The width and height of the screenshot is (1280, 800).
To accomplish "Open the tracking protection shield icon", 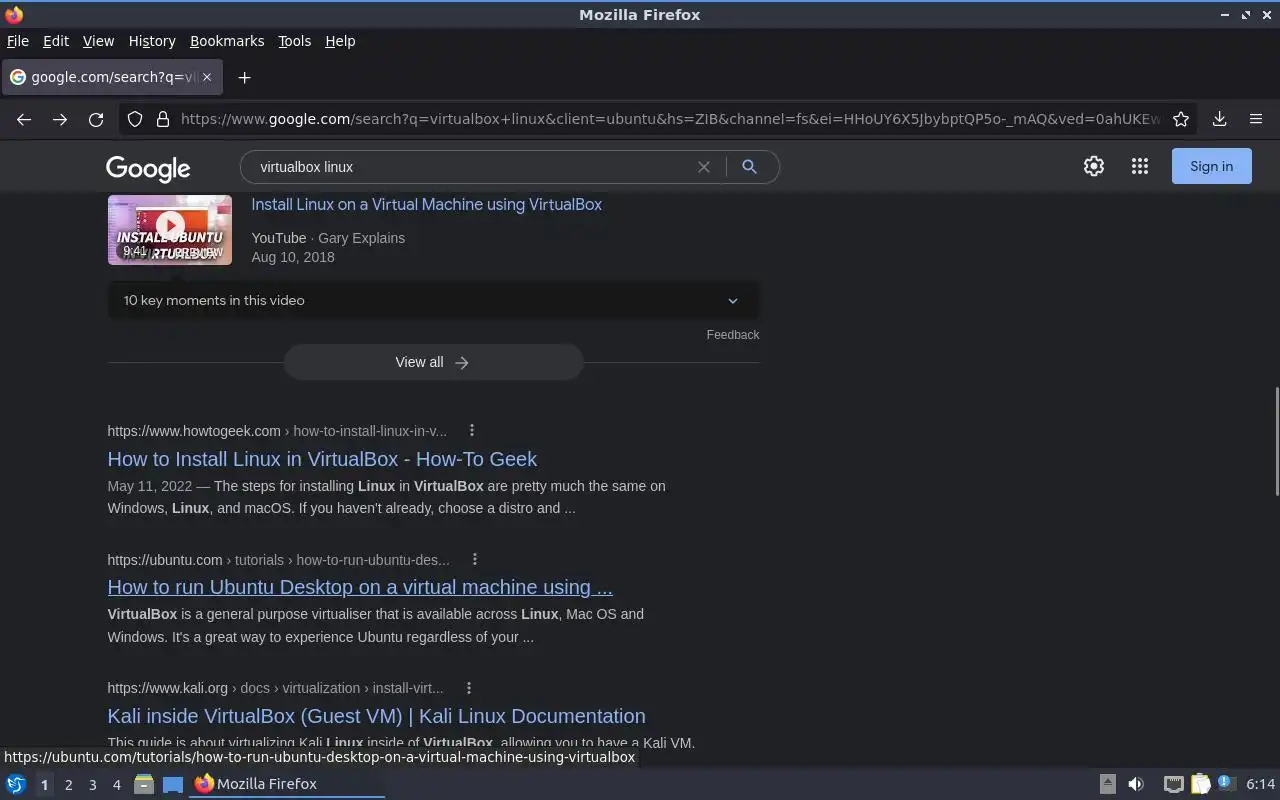I will (x=135, y=119).
